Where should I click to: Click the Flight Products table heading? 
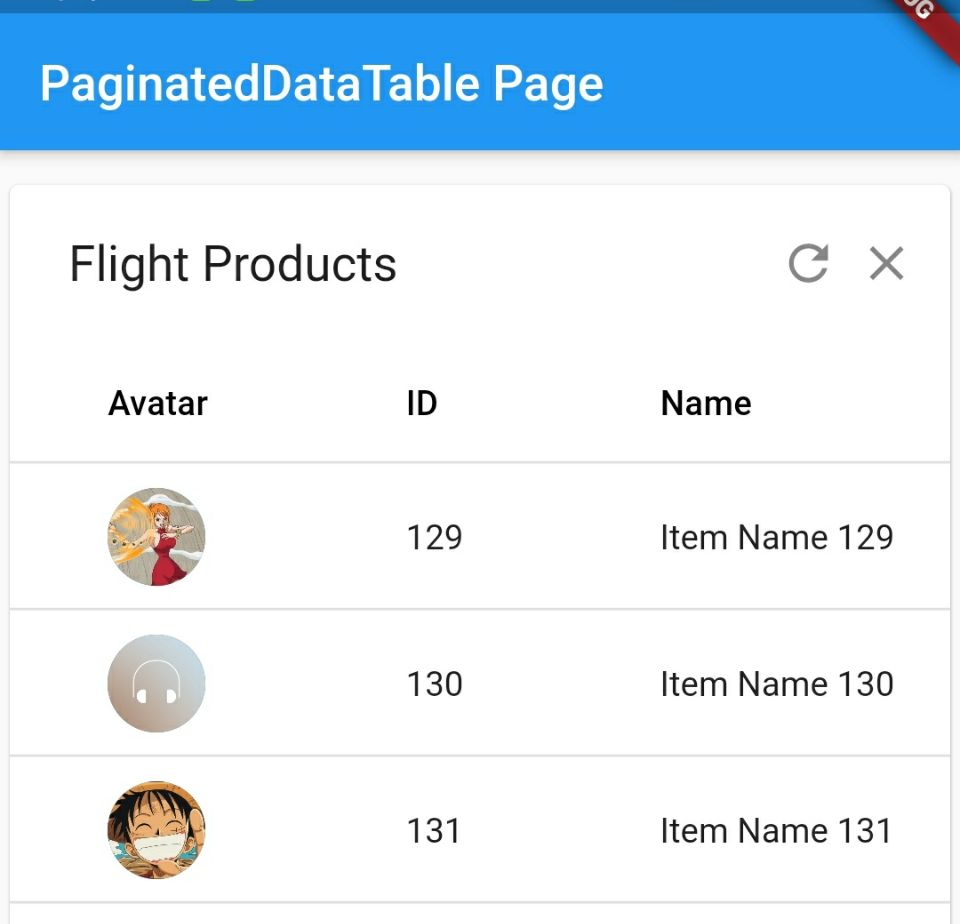[x=233, y=265]
